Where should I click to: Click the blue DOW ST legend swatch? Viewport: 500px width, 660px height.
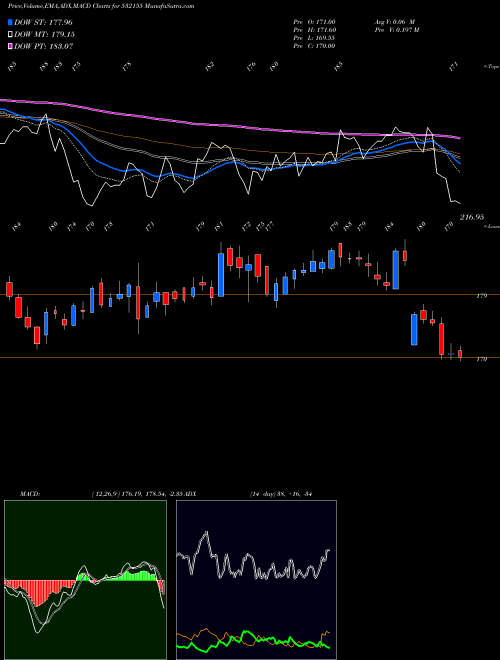(10, 22)
